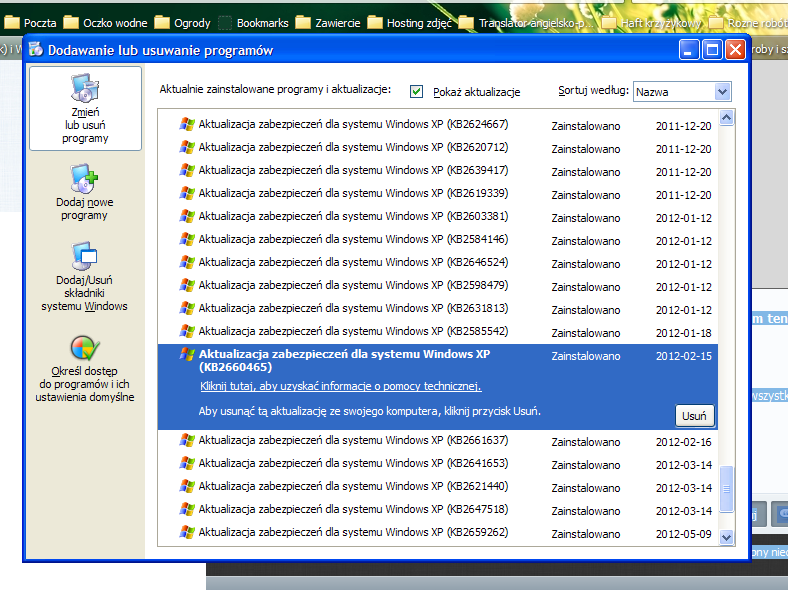This screenshot has height=590, width=788.
Task: Select the update row KB2621440
Action: click(438, 487)
